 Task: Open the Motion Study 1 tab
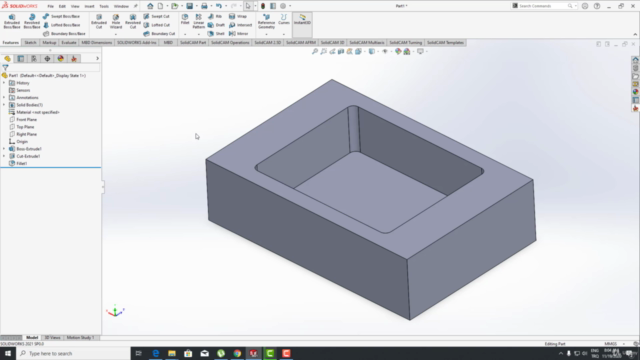80,338
